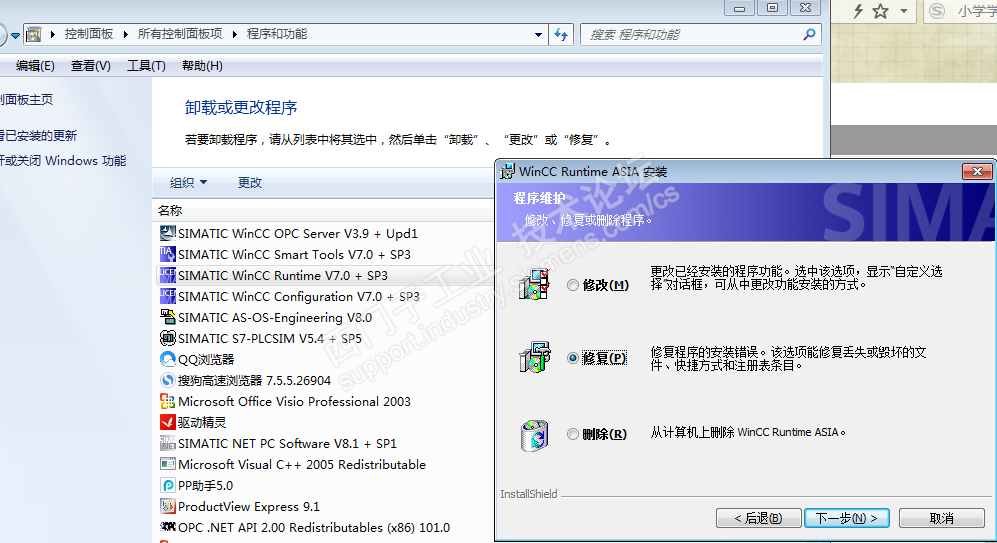This screenshot has height=543, width=997.
Task: Click the refresh icon next to address bar
Action: point(561,34)
